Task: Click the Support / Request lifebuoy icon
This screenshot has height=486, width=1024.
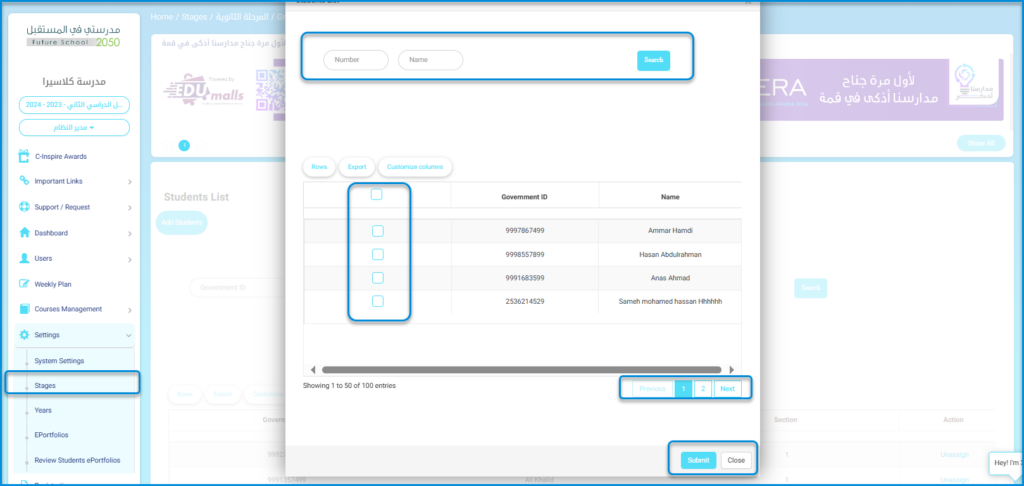Action: (24, 207)
